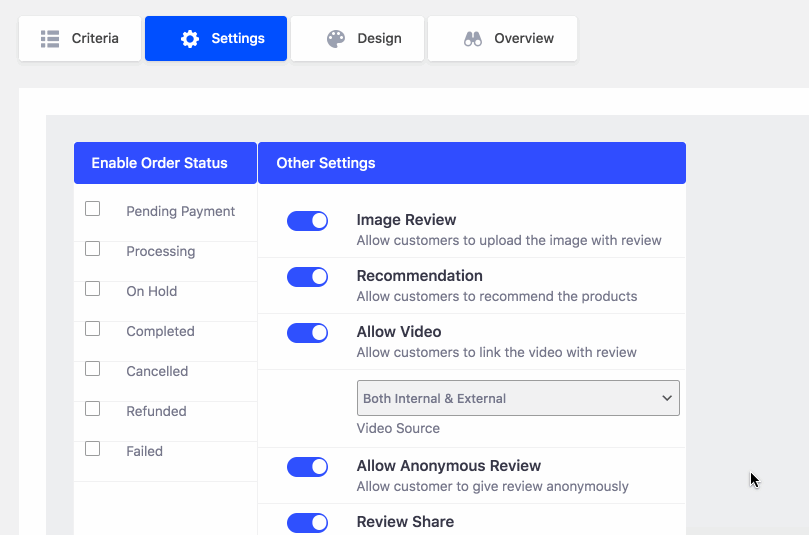Check the Processing order status checkbox
This screenshot has height=535, width=809.
pos(92,249)
